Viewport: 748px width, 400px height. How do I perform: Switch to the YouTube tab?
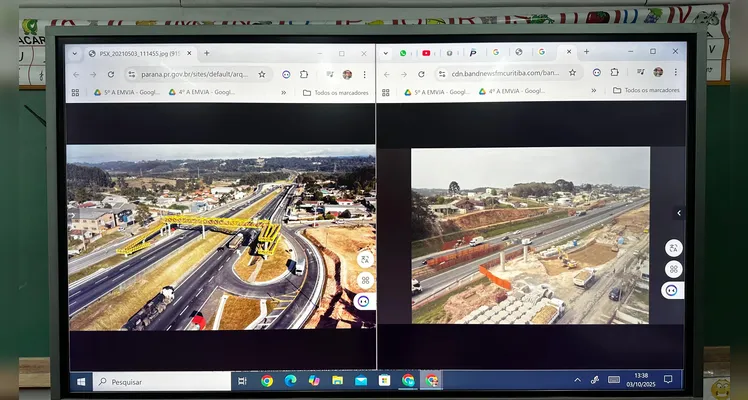426,52
